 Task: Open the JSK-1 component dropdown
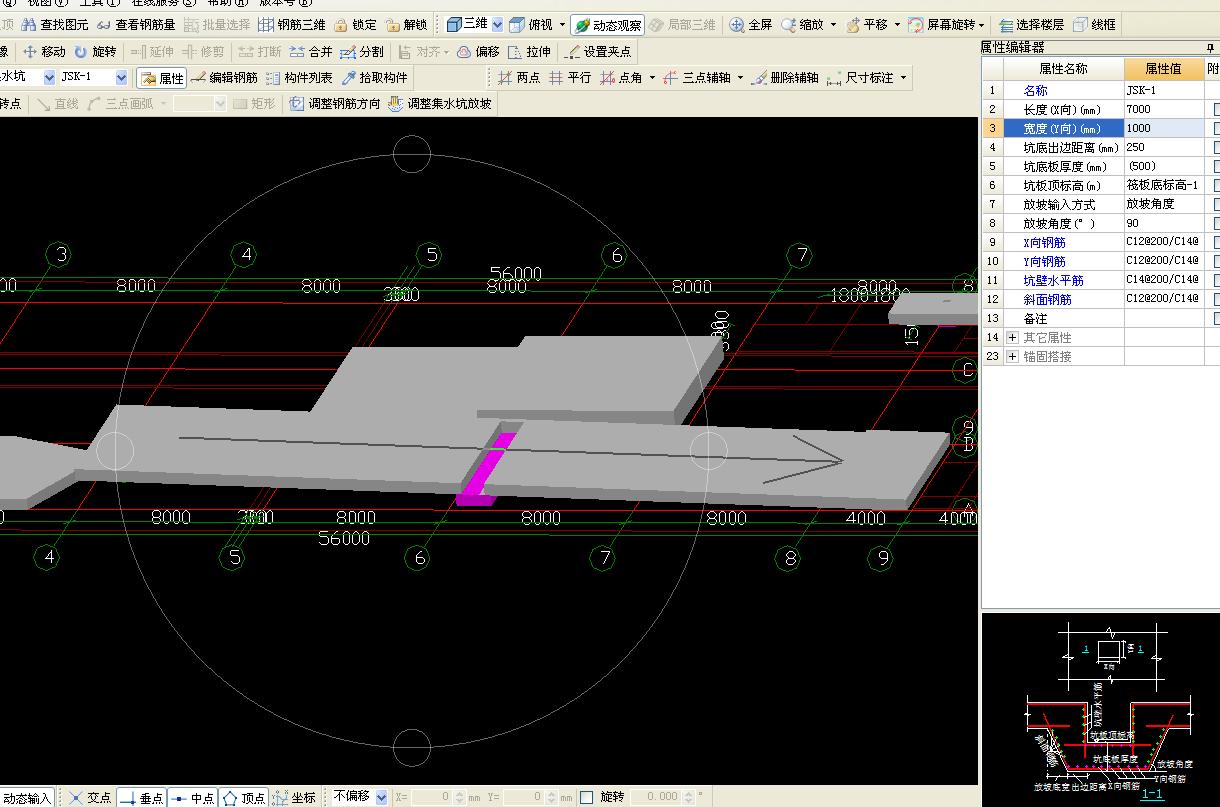click(121, 77)
